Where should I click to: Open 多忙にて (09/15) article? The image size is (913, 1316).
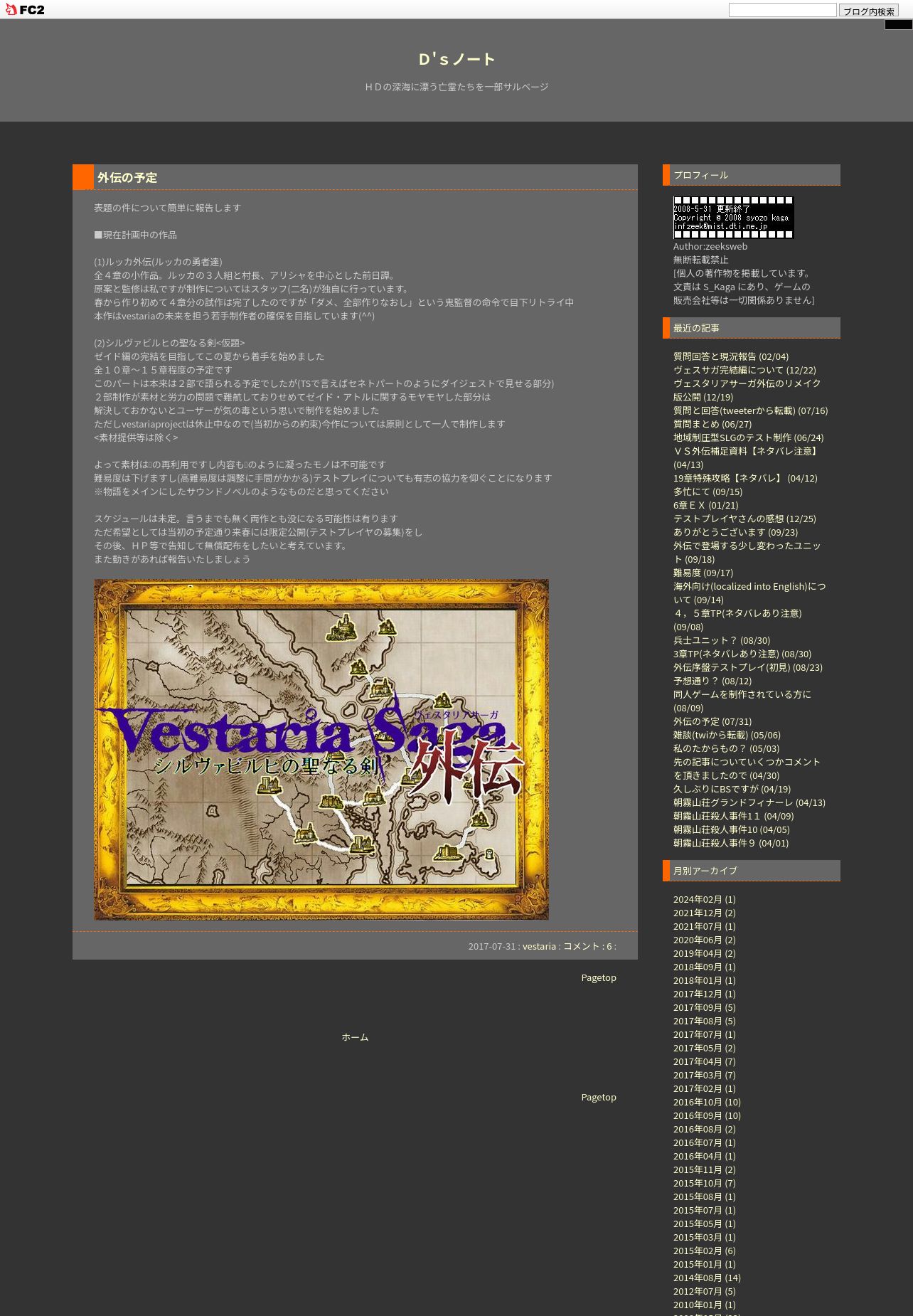point(708,492)
